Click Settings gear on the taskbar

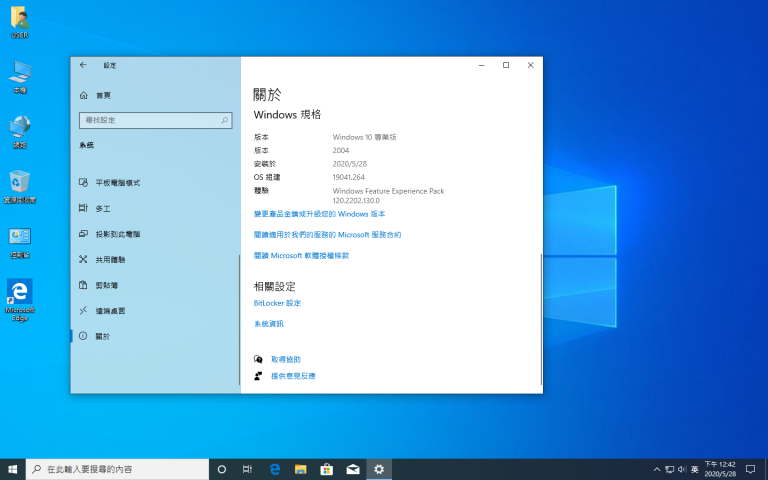[379, 469]
